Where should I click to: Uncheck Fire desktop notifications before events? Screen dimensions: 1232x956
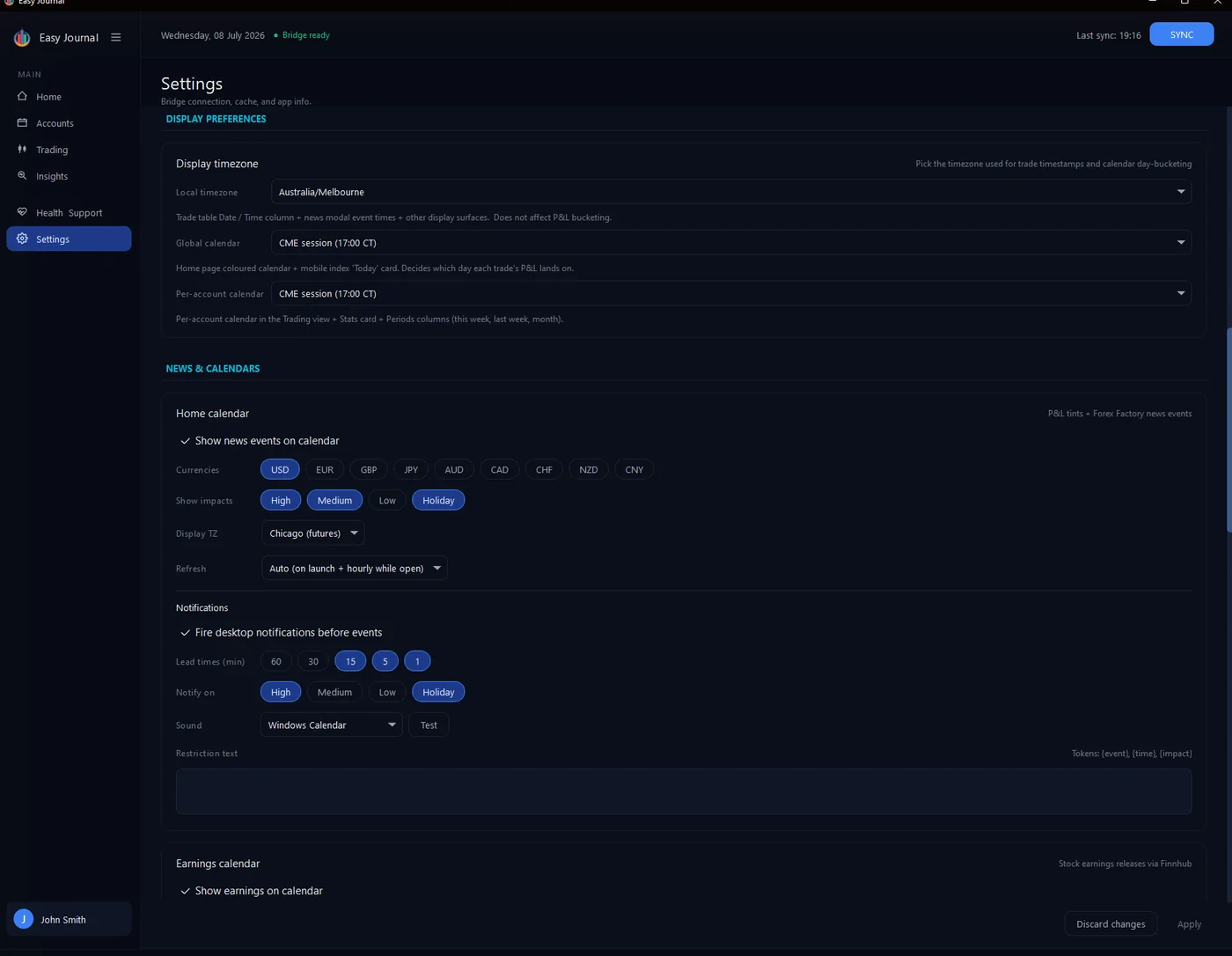pos(281,632)
